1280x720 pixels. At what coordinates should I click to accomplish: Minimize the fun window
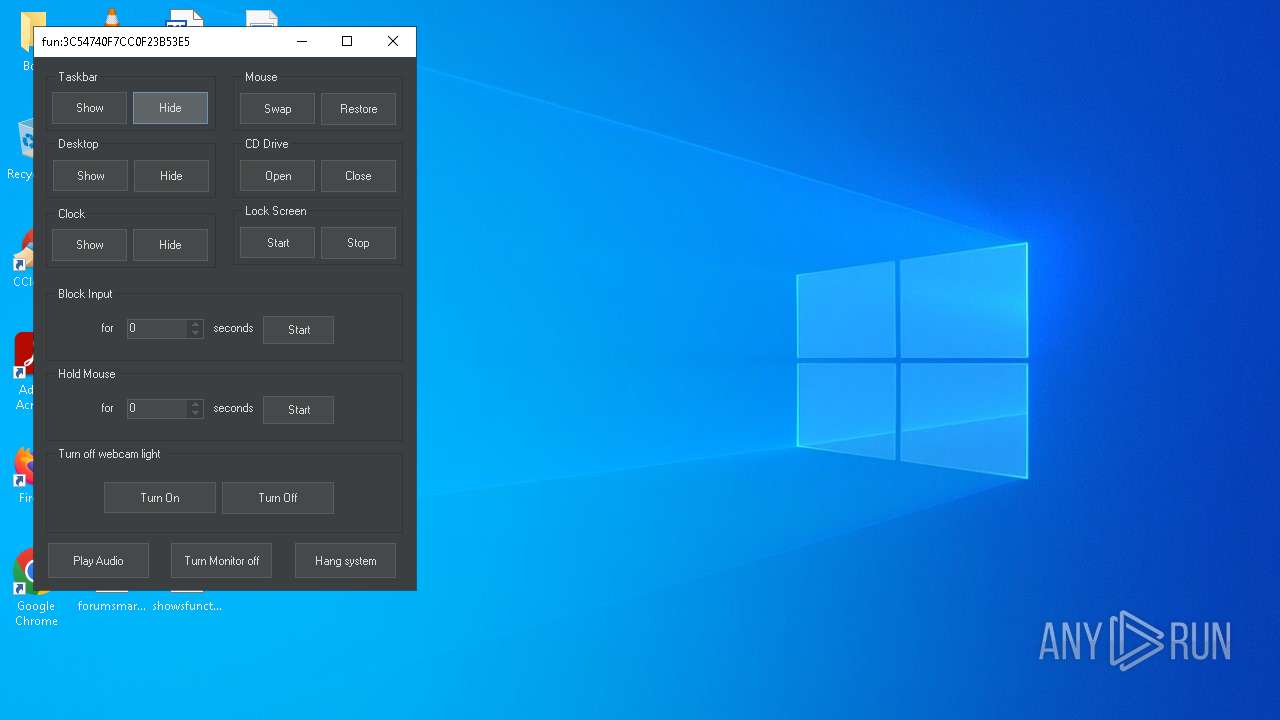coord(301,41)
